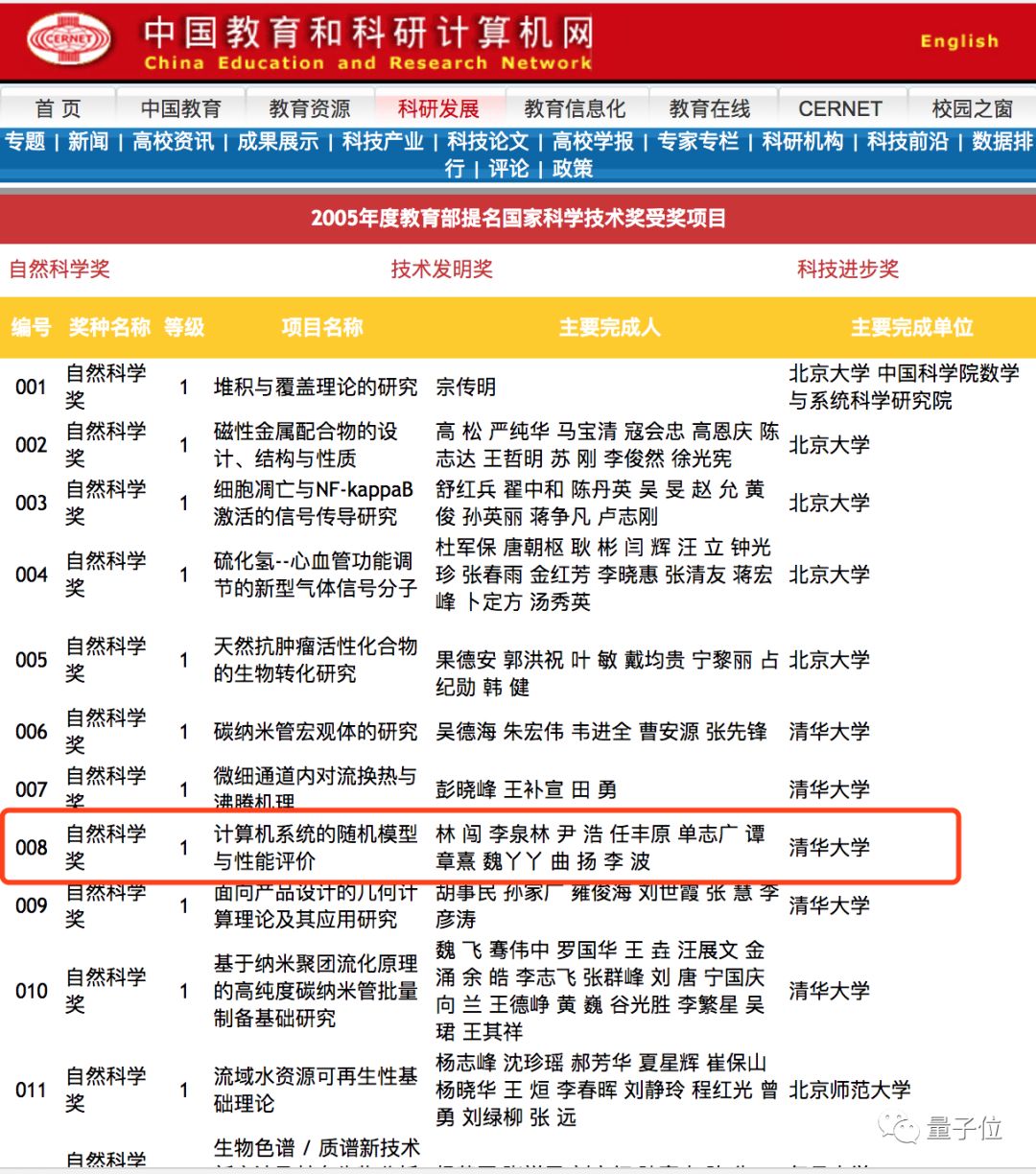Switch to English language link
Viewport: 1036px width, 1174px height.
pos(959,41)
